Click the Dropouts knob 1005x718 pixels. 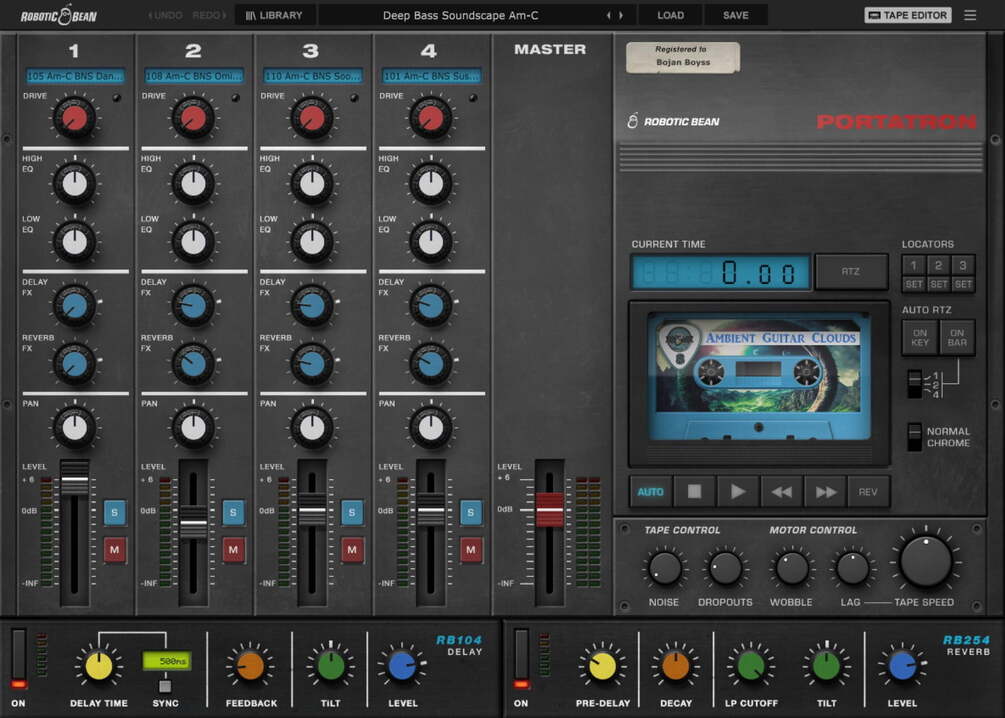click(726, 568)
